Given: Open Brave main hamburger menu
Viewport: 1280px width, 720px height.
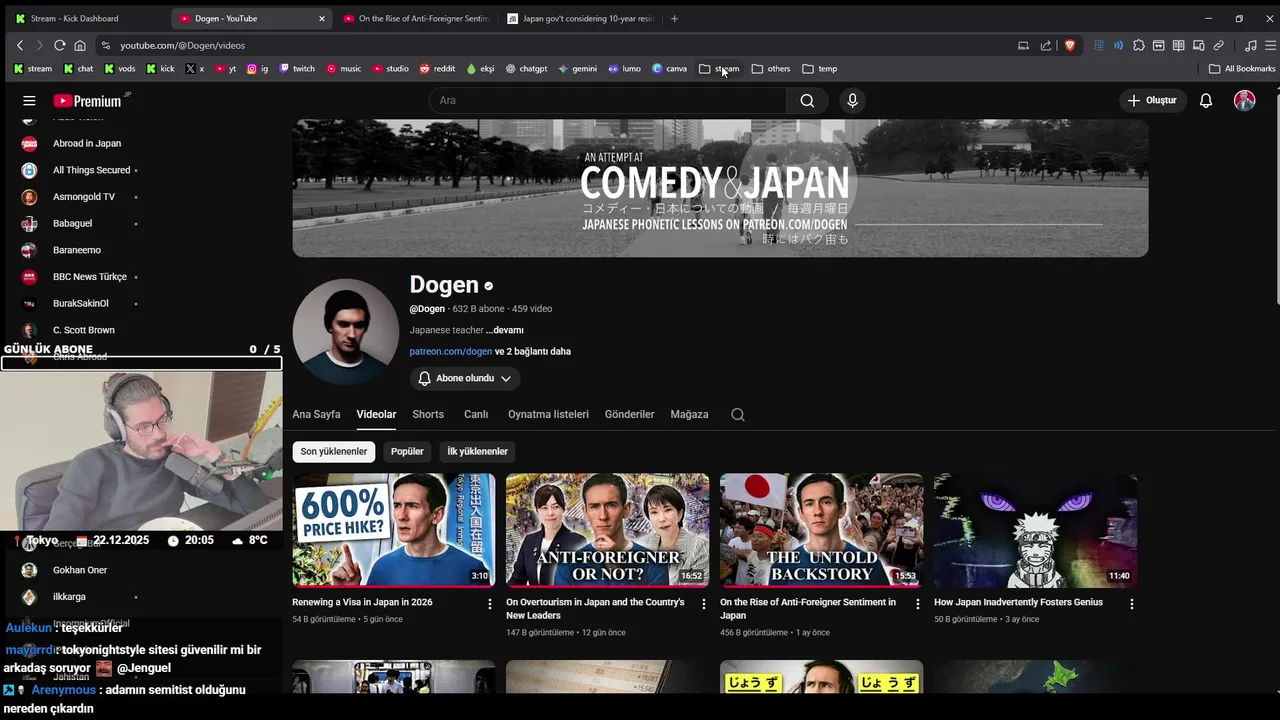Looking at the screenshot, I should pyautogui.click(x=1271, y=45).
